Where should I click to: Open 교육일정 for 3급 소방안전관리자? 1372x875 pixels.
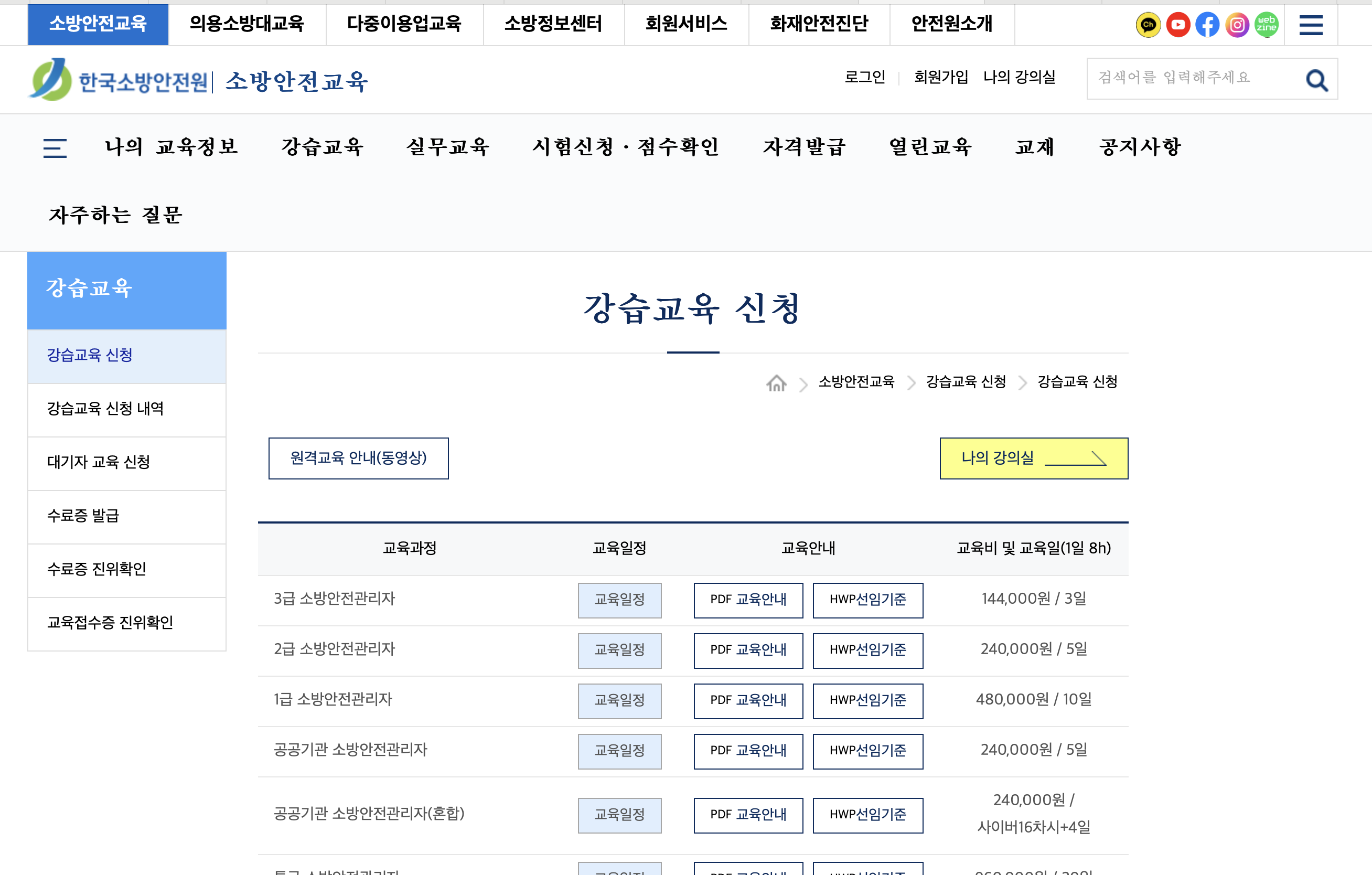pos(619,600)
